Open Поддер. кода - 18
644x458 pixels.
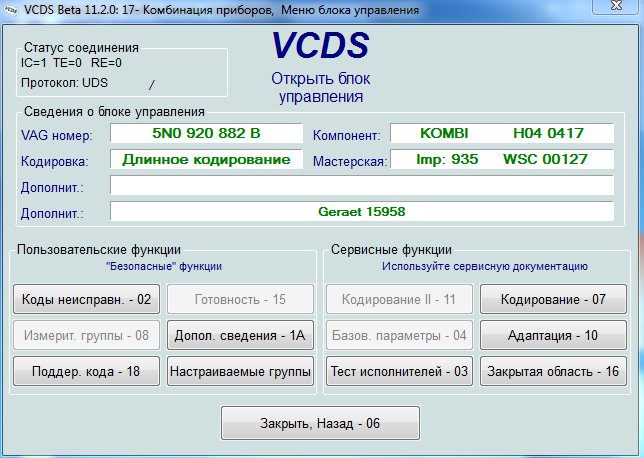[86, 371]
